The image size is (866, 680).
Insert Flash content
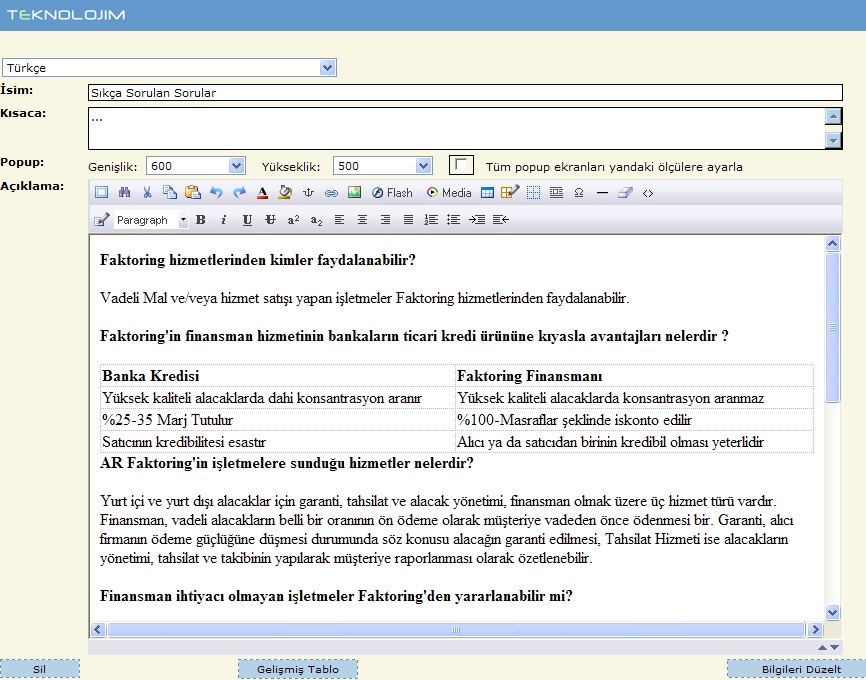tap(392, 192)
